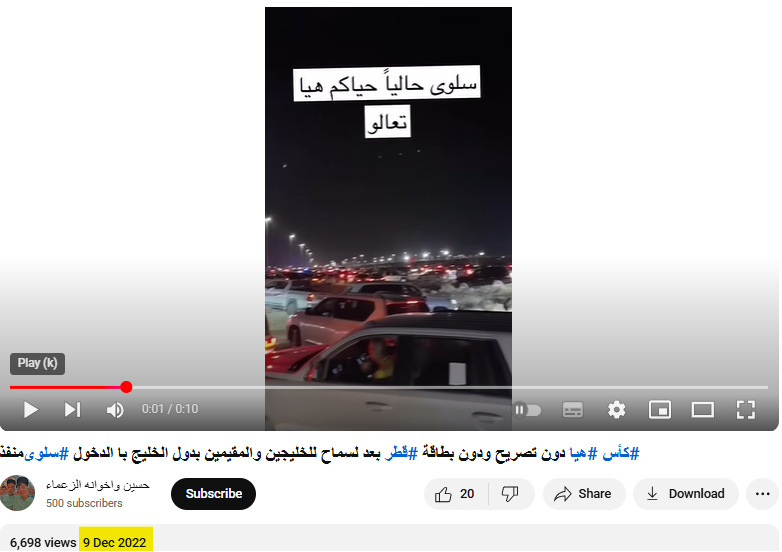This screenshot has width=782, height=552.
Task: Click the red progress bar scrubber
Action: [126, 387]
